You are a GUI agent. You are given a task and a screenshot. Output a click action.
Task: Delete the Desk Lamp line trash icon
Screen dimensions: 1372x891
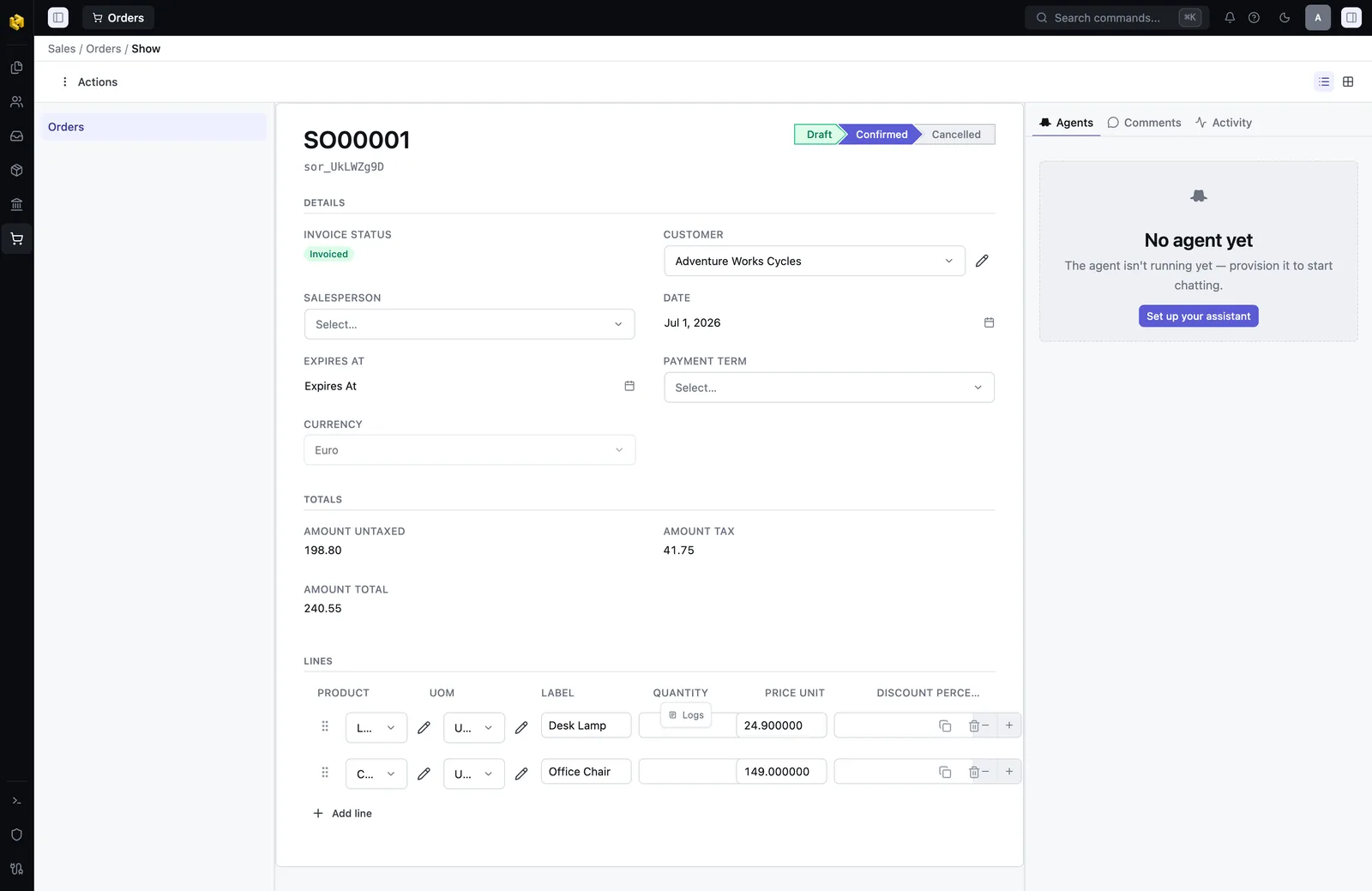[974, 725]
